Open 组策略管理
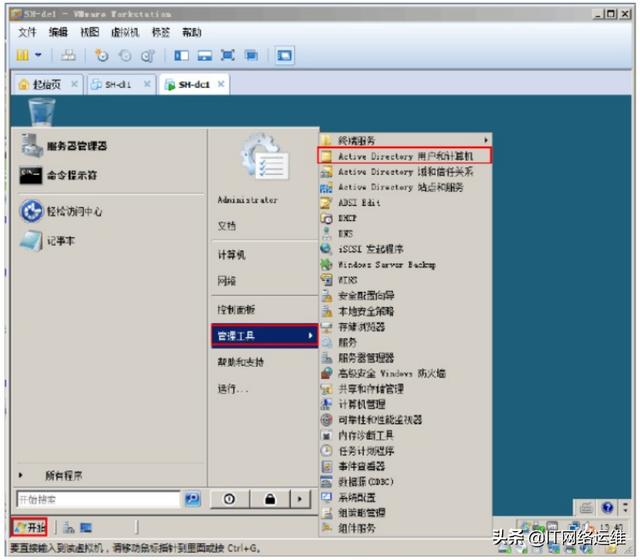 pos(404,513)
